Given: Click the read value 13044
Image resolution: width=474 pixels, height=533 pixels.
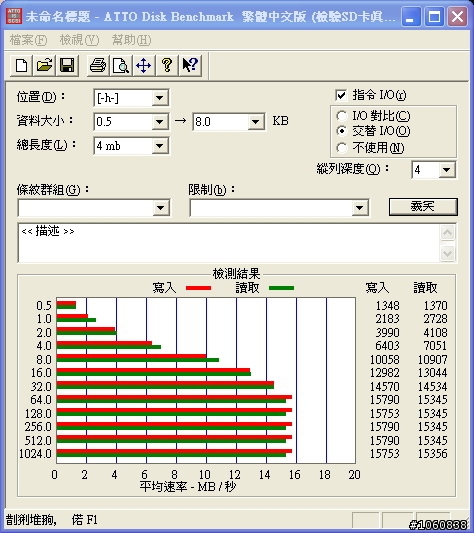Looking at the screenshot, I should point(433,373).
